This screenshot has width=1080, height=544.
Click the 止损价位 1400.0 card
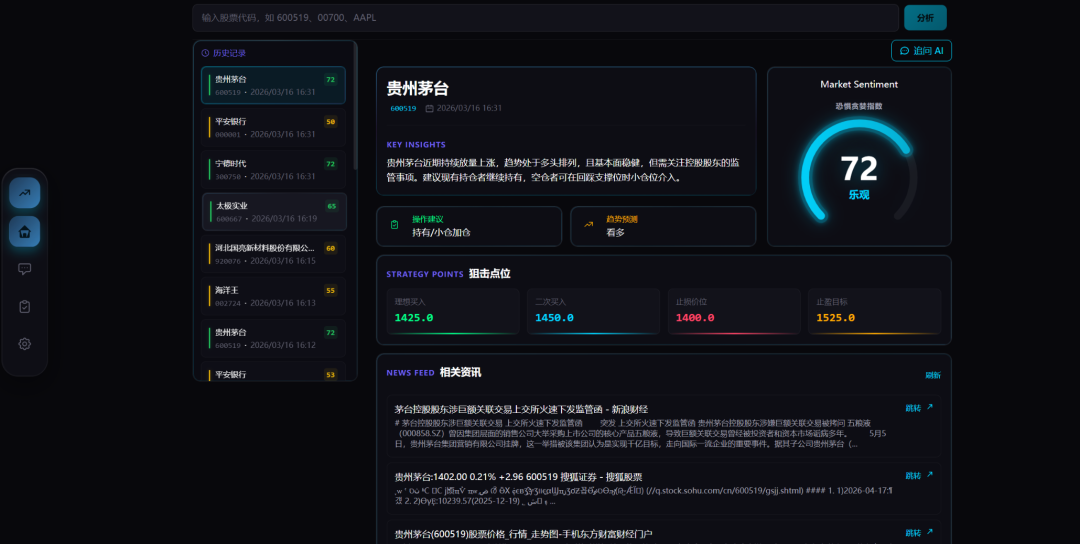click(734, 311)
